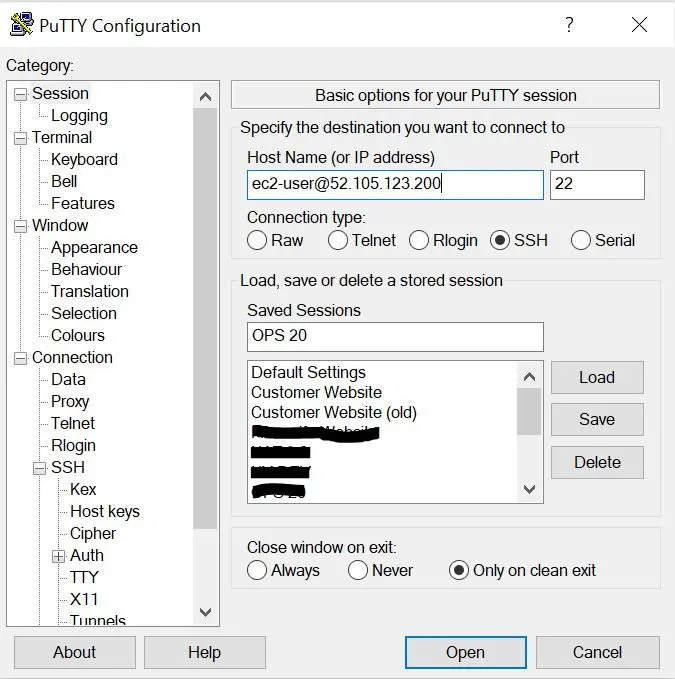The image size is (675, 679).
Task: Collapse the Connection tree node
Action: [20, 359]
